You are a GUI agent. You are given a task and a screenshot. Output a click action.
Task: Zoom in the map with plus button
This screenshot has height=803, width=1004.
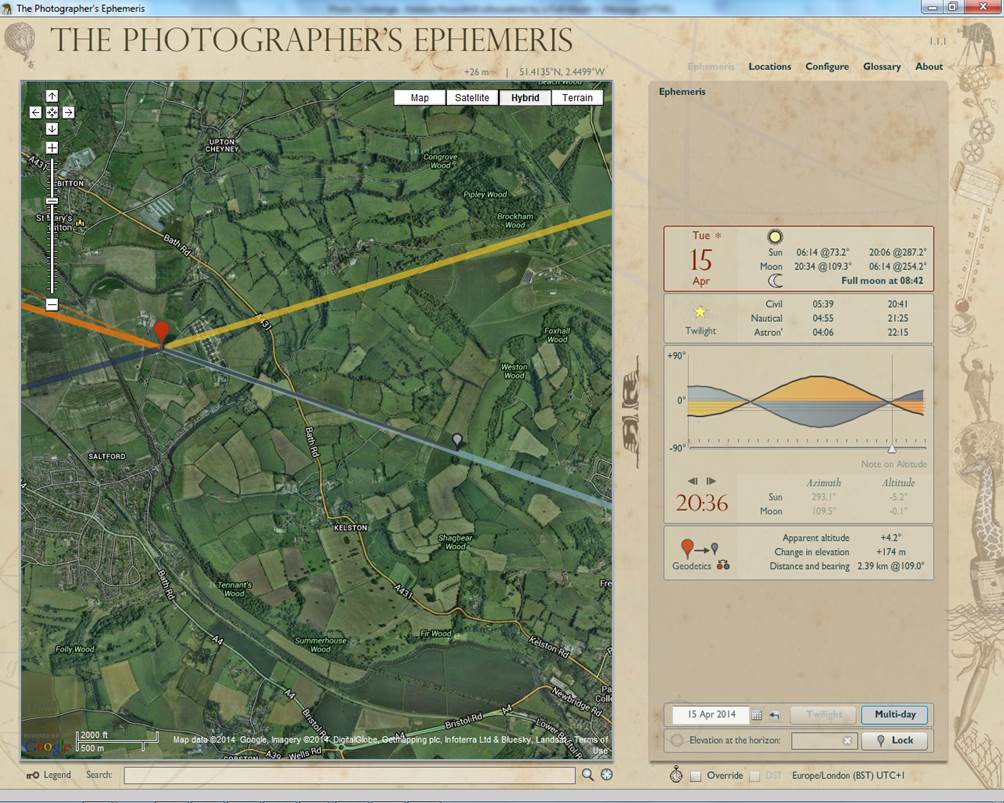pos(52,148)
